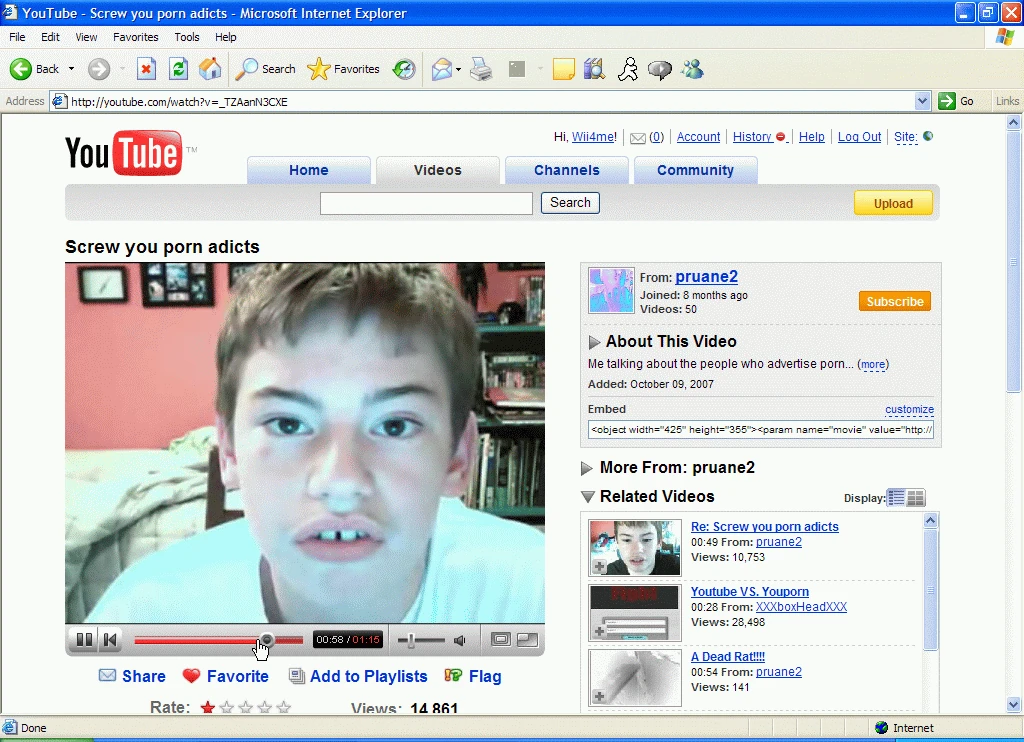Share the video via Share link
The width and height of the screenshot is (1024, 742).
pyautogui.click(x=132, y=676)
